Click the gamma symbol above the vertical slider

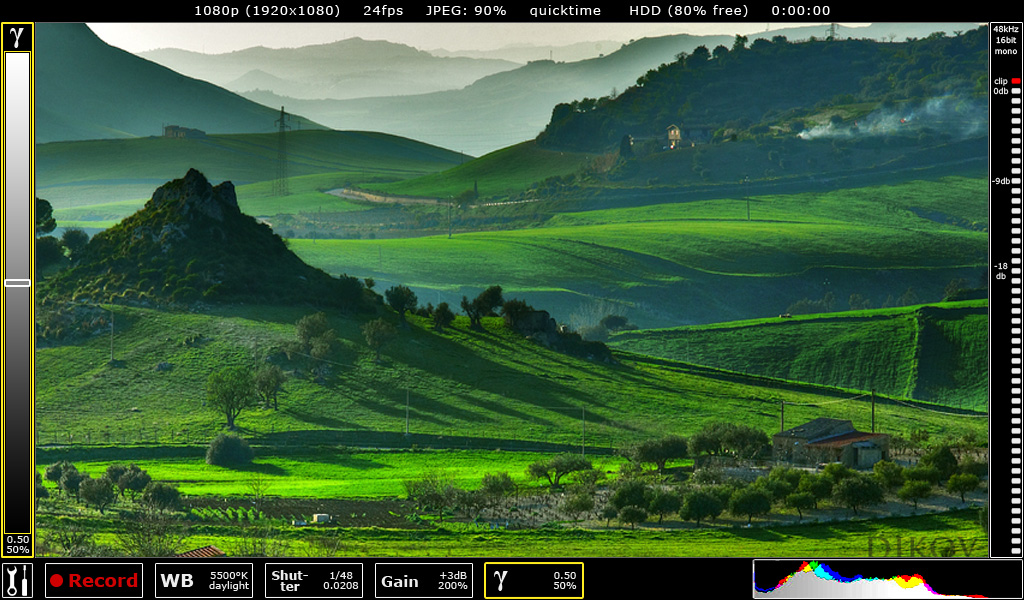tap(17, 37)
